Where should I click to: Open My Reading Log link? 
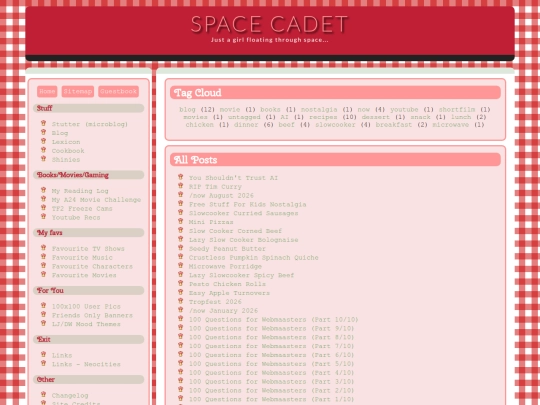[x=80, y=191]
